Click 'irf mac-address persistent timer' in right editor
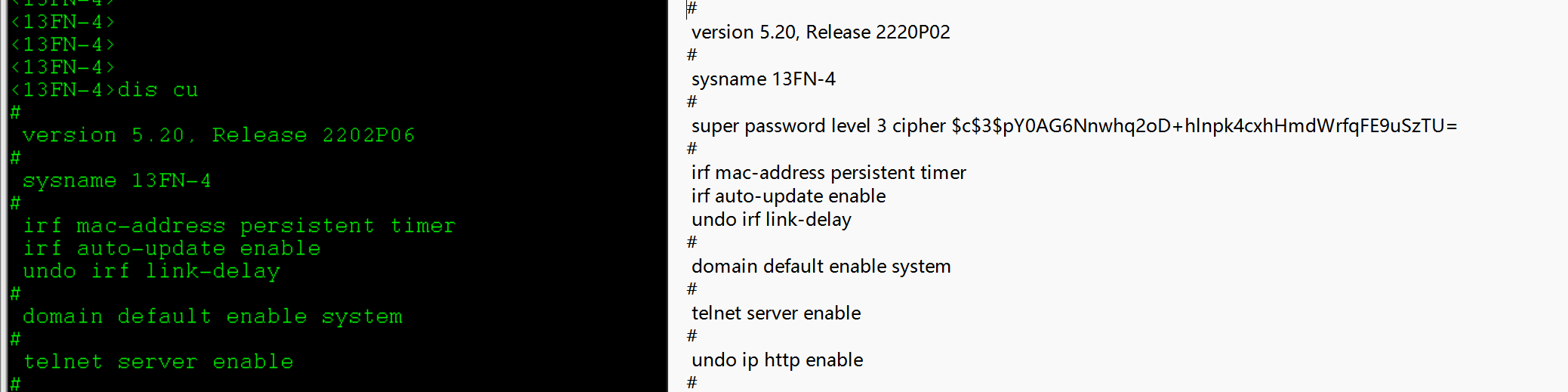This screenshot has height=392, width=1568. [x=828, y=173]
